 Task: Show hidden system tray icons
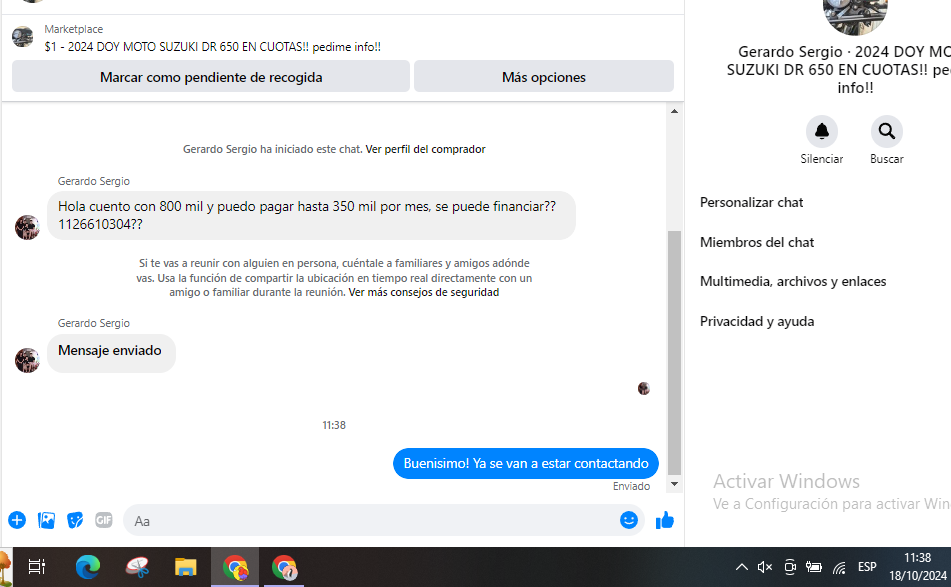742,568
